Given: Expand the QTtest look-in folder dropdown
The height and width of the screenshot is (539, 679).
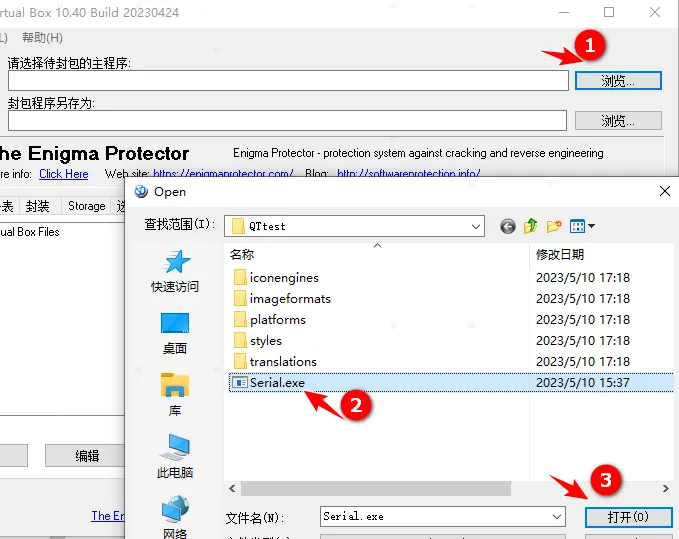Looking at the screenshot, I should point(476,226).
